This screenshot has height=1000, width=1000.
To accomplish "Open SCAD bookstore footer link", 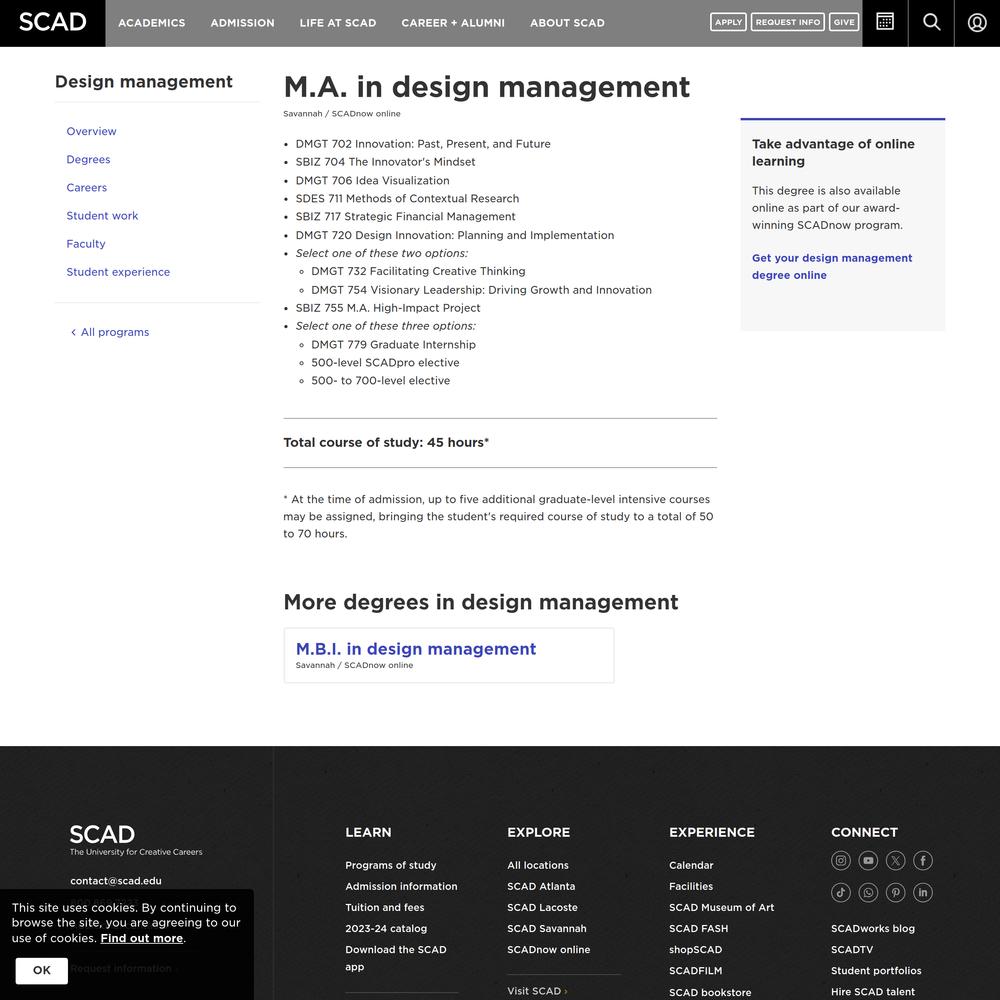I will pos(710,992).
